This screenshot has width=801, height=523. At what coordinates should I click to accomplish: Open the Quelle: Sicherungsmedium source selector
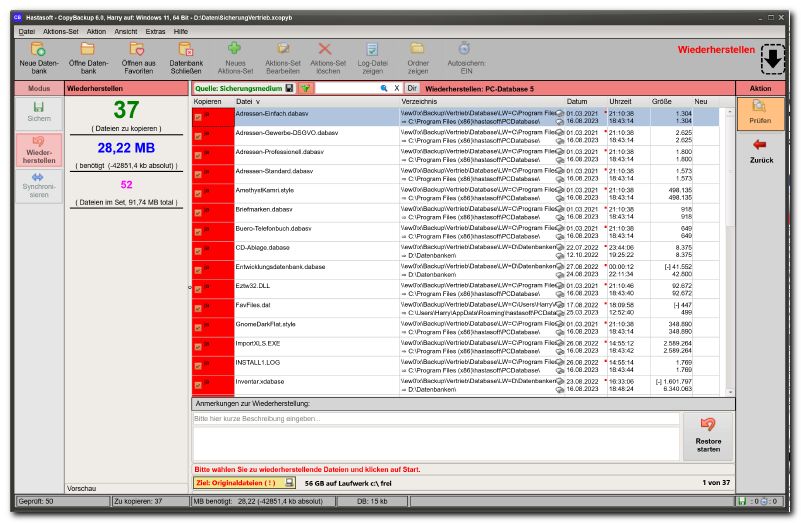point(238,89)
